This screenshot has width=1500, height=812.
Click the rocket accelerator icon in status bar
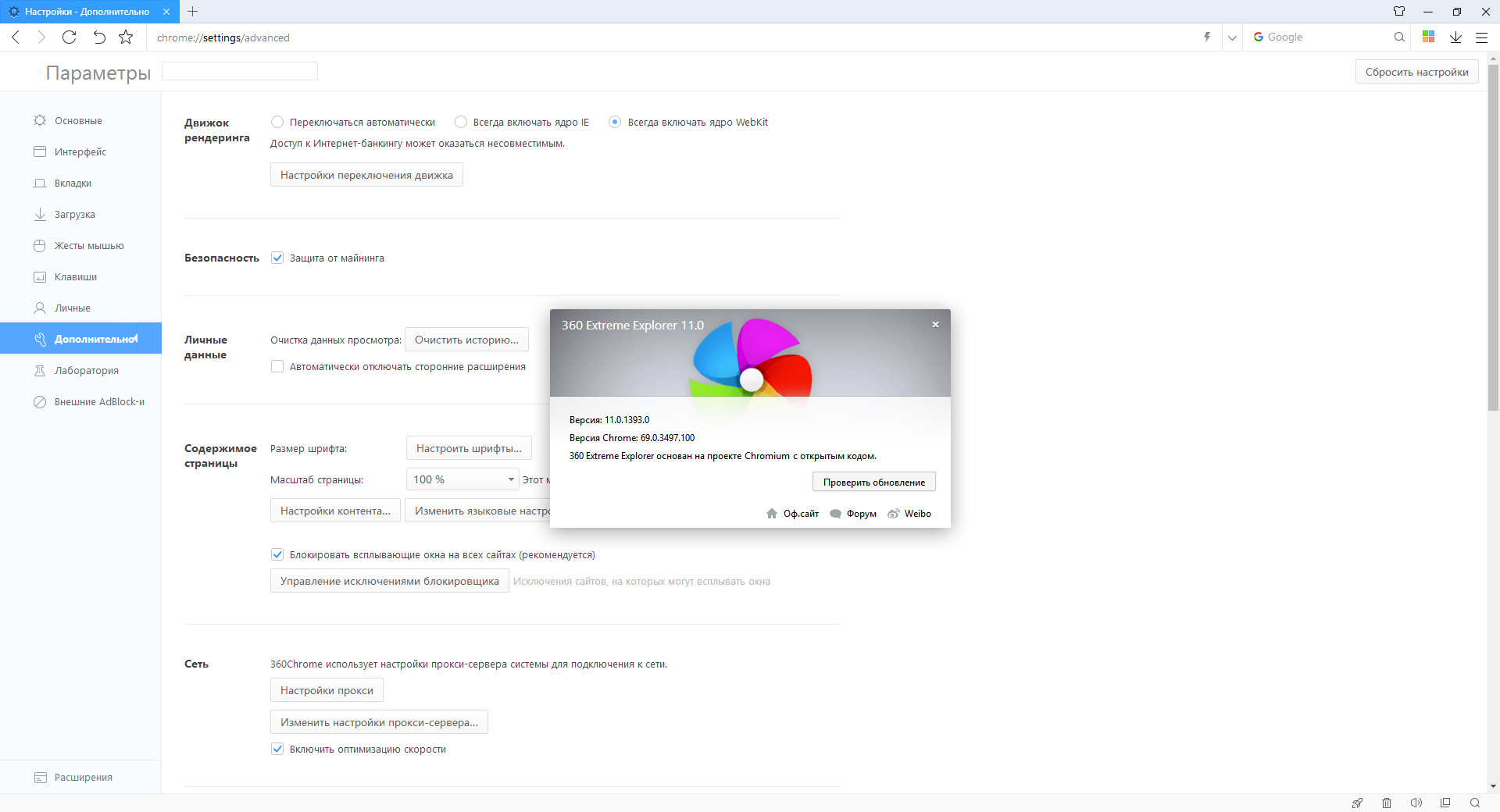coord(1358,803)
